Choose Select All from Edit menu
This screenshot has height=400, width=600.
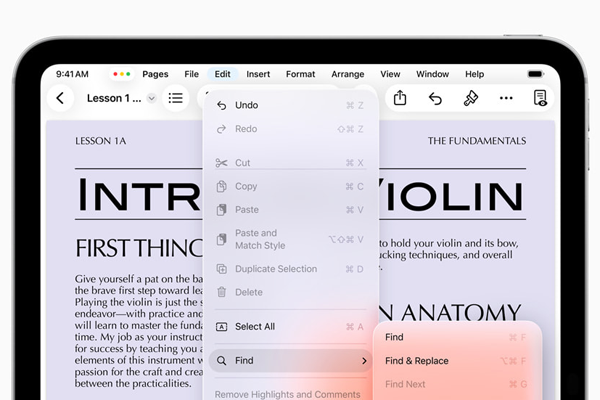coord(290,327)
